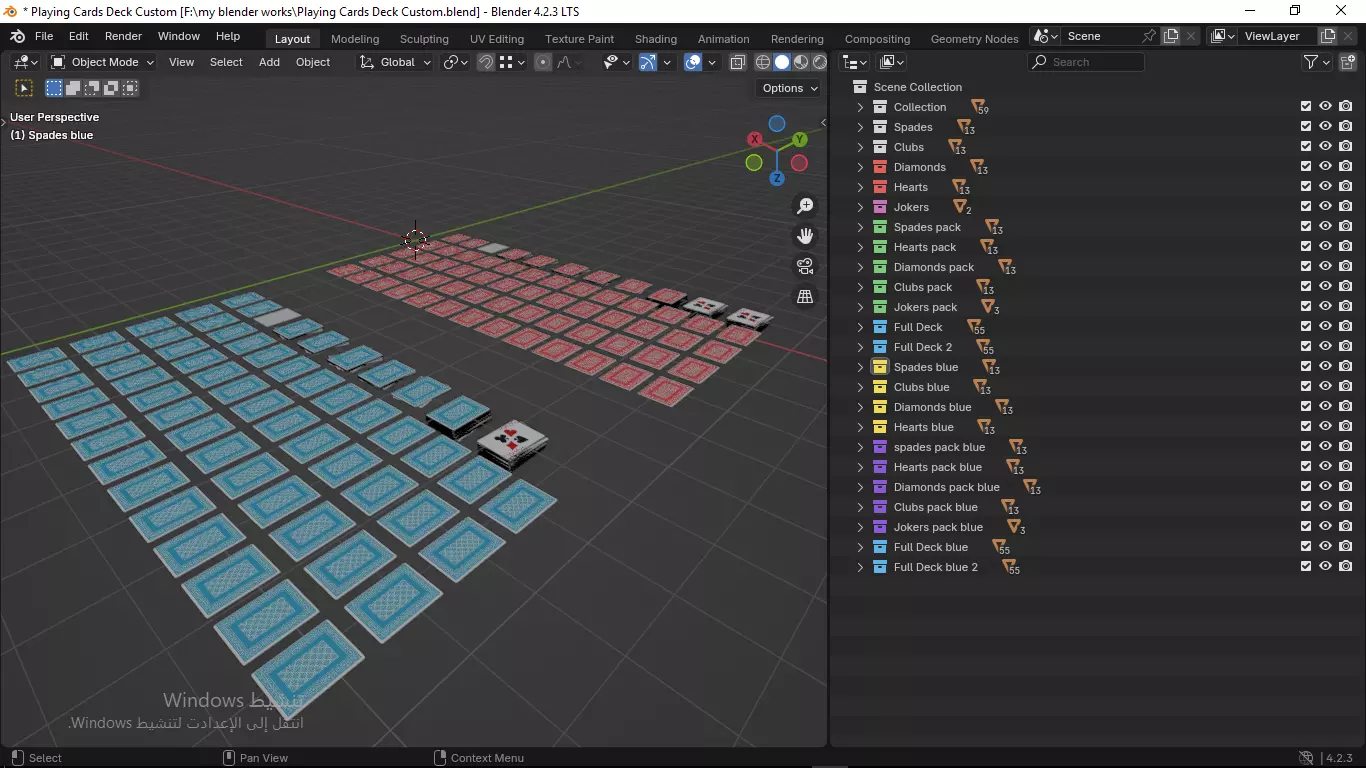Hide the Hearts collection in viewport
1366x768 pixels.
[x=1325, y=186]
